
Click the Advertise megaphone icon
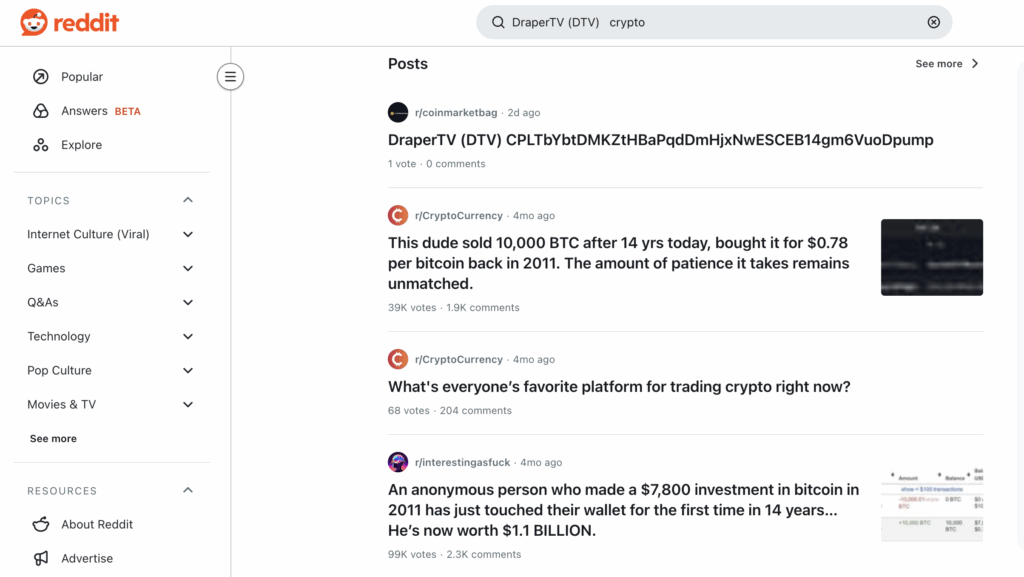click(x=41, y=558)
